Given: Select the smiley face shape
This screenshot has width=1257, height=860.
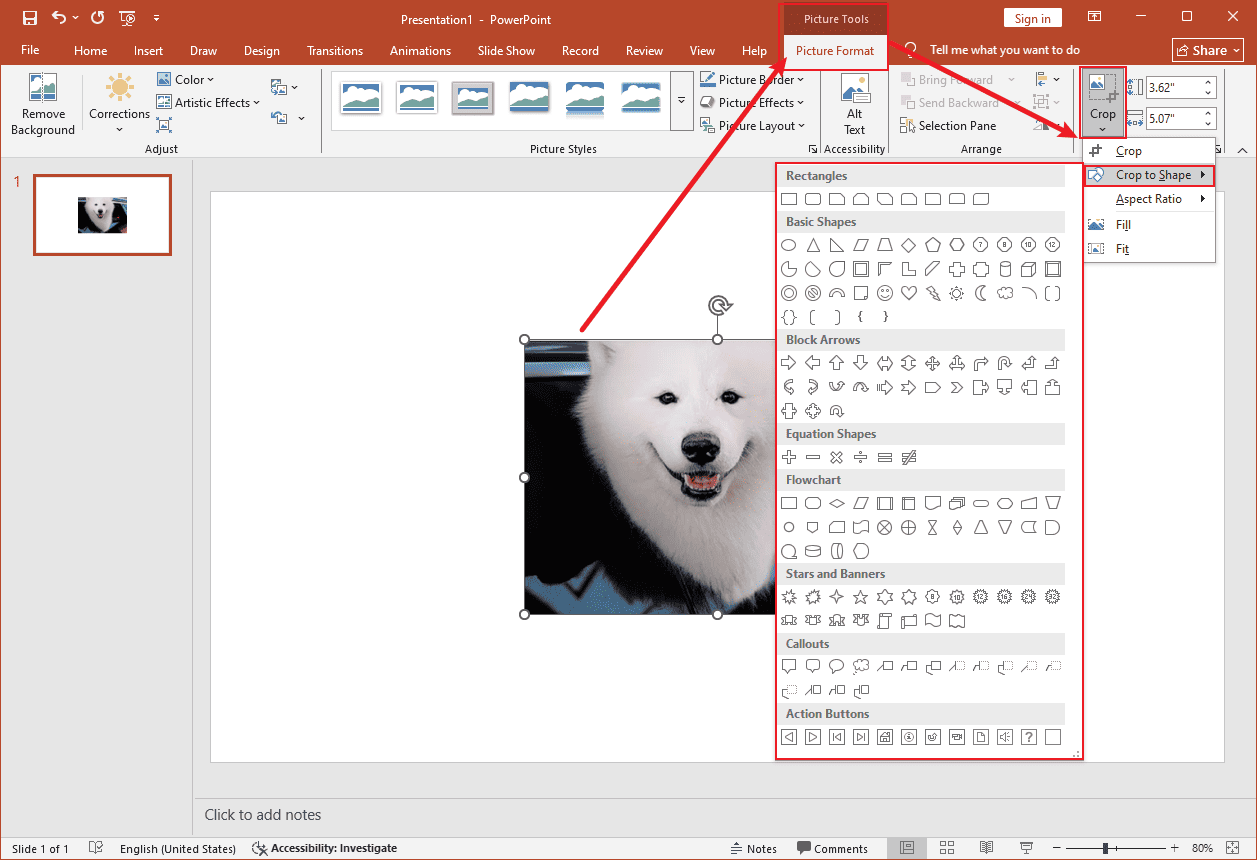Looking at the screenshot, I should [x=885, y=293].
